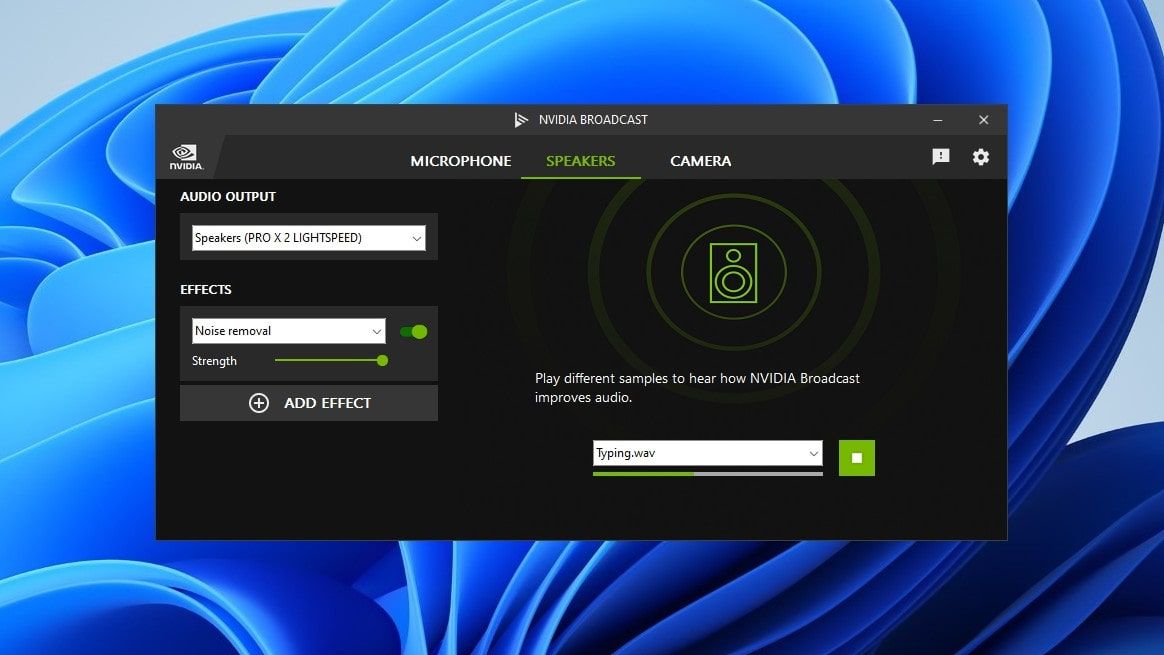Click the NVIDIA Broadcast title bar icon
The height and width of the screenshot is (655, 1164).
pos(521,120)
